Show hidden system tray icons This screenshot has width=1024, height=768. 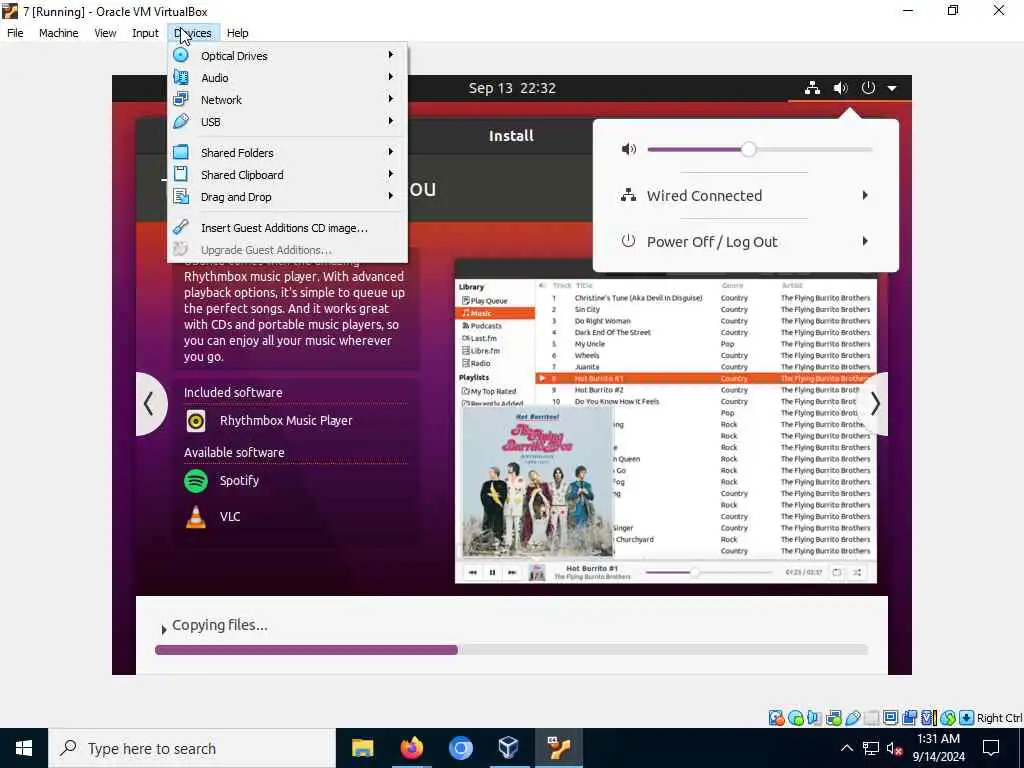pos(846,748)
